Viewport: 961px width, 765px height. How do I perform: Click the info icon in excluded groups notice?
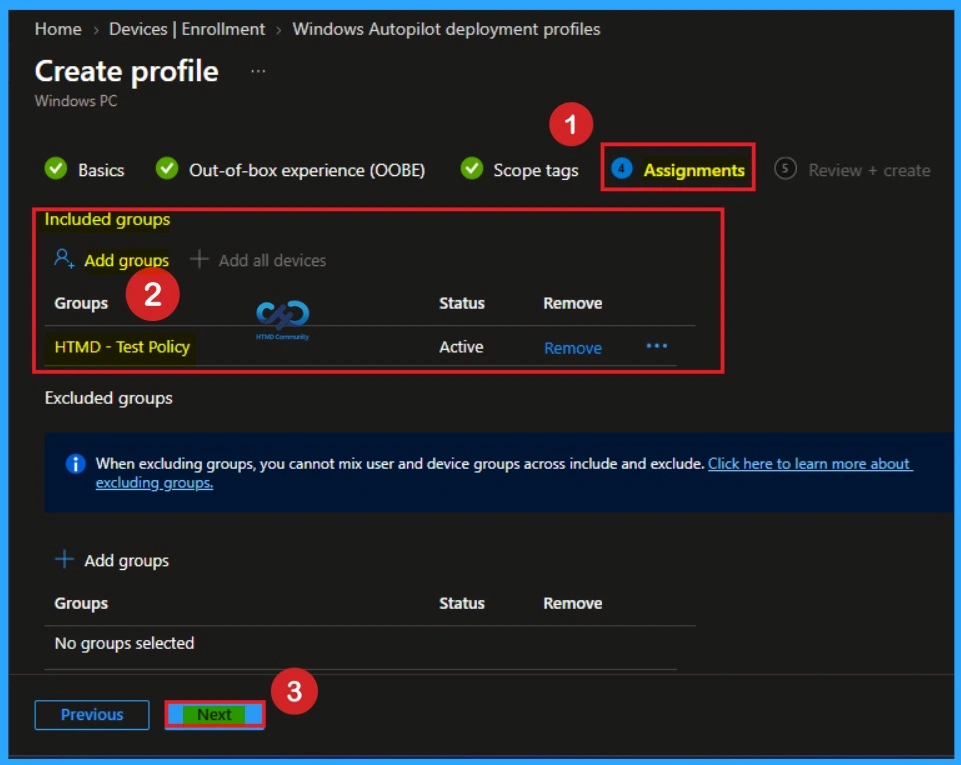tap(75, 463)
